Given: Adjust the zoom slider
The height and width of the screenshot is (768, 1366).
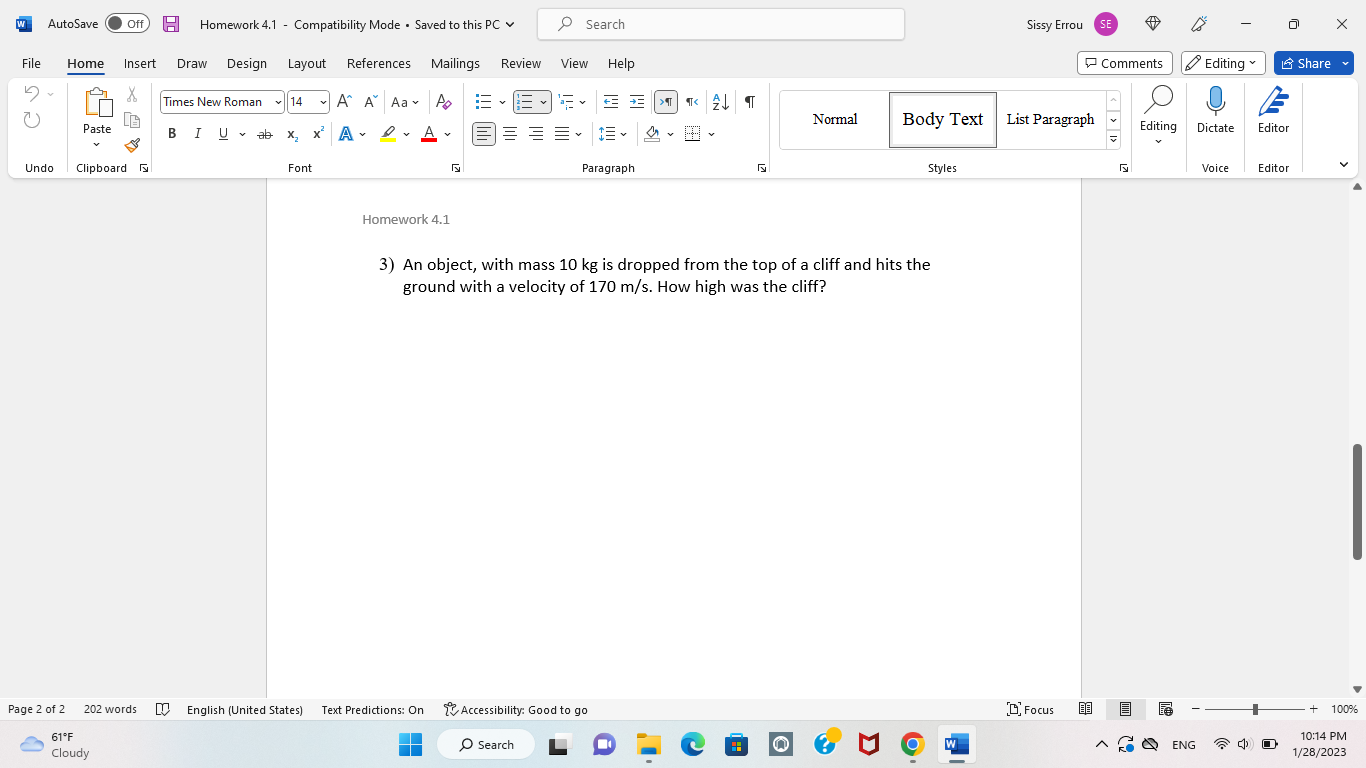Looking at the screenshot, I should point(1255,709).
